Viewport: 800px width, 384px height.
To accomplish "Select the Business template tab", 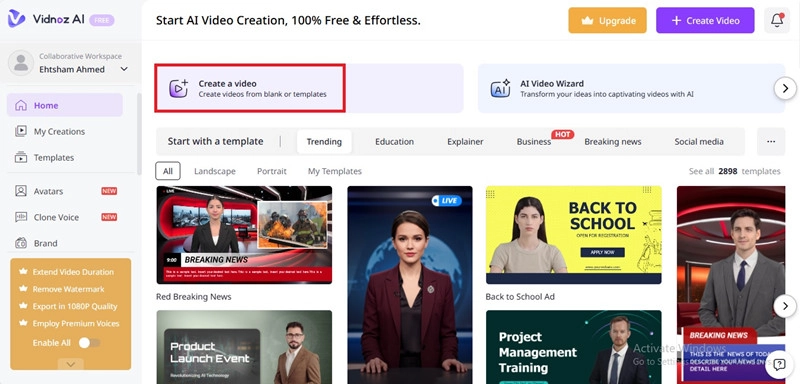I will [x=534, y=142].
